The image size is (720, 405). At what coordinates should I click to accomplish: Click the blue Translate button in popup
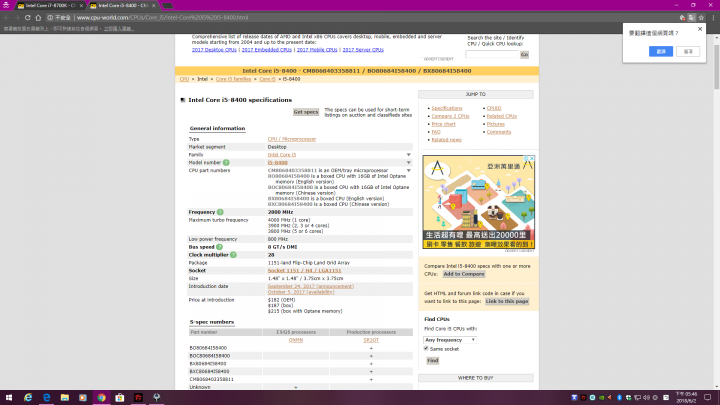(661, 51)
